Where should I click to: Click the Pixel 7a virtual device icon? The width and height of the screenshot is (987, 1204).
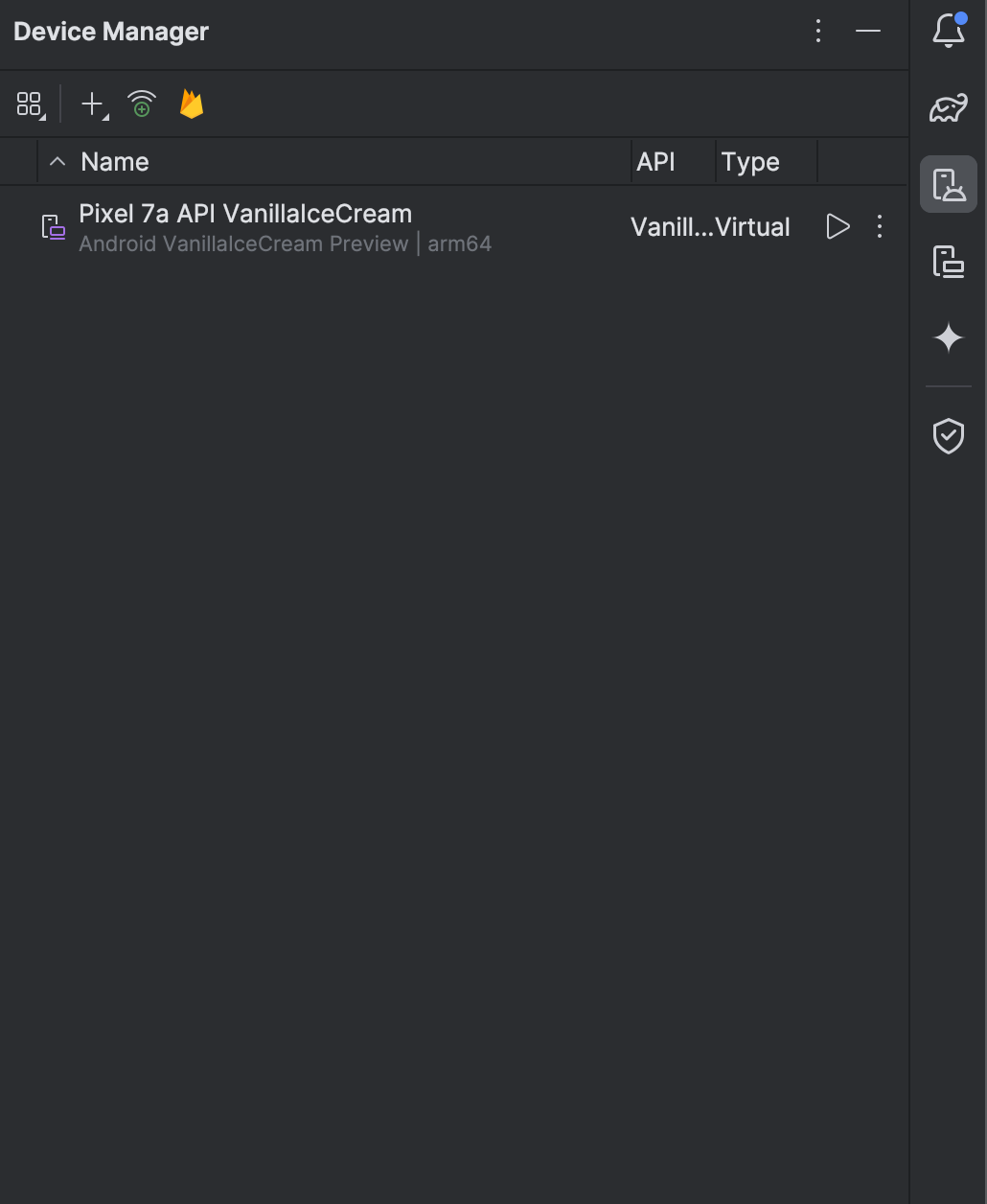(54, 227)
